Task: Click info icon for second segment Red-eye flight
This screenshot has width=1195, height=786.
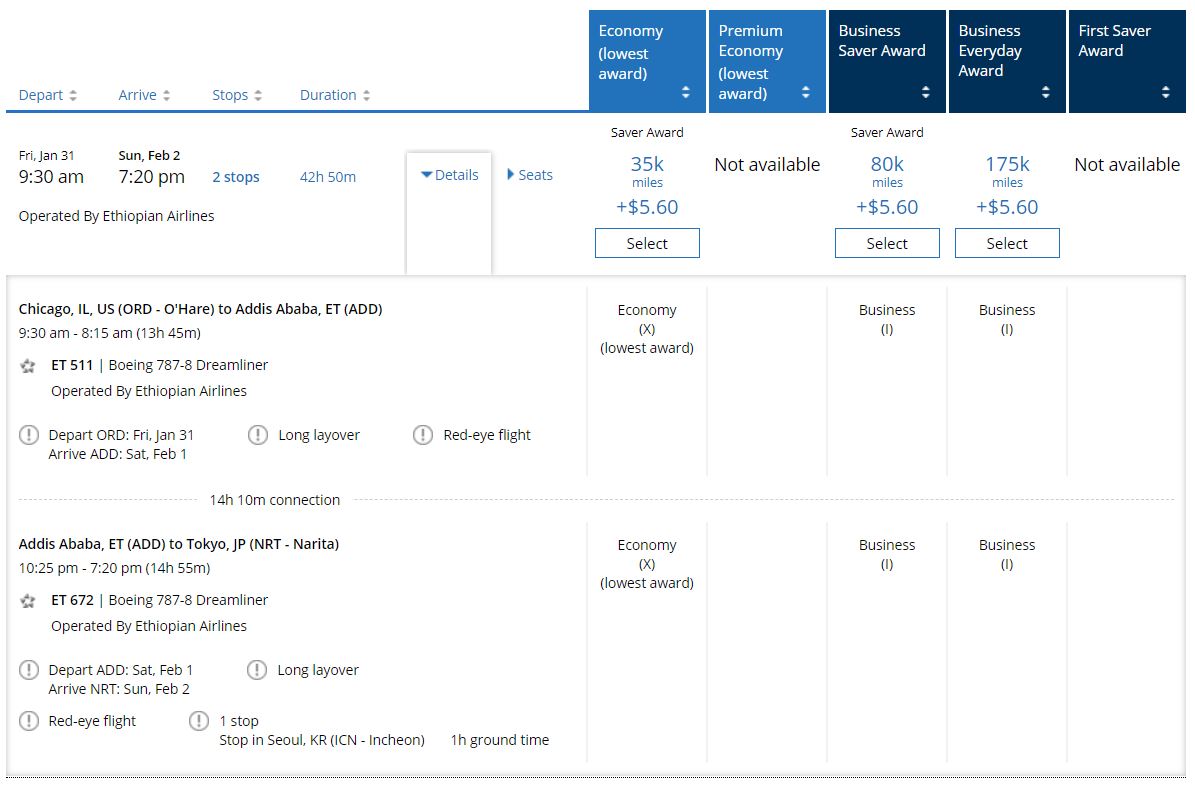Action: coord(29,721)
